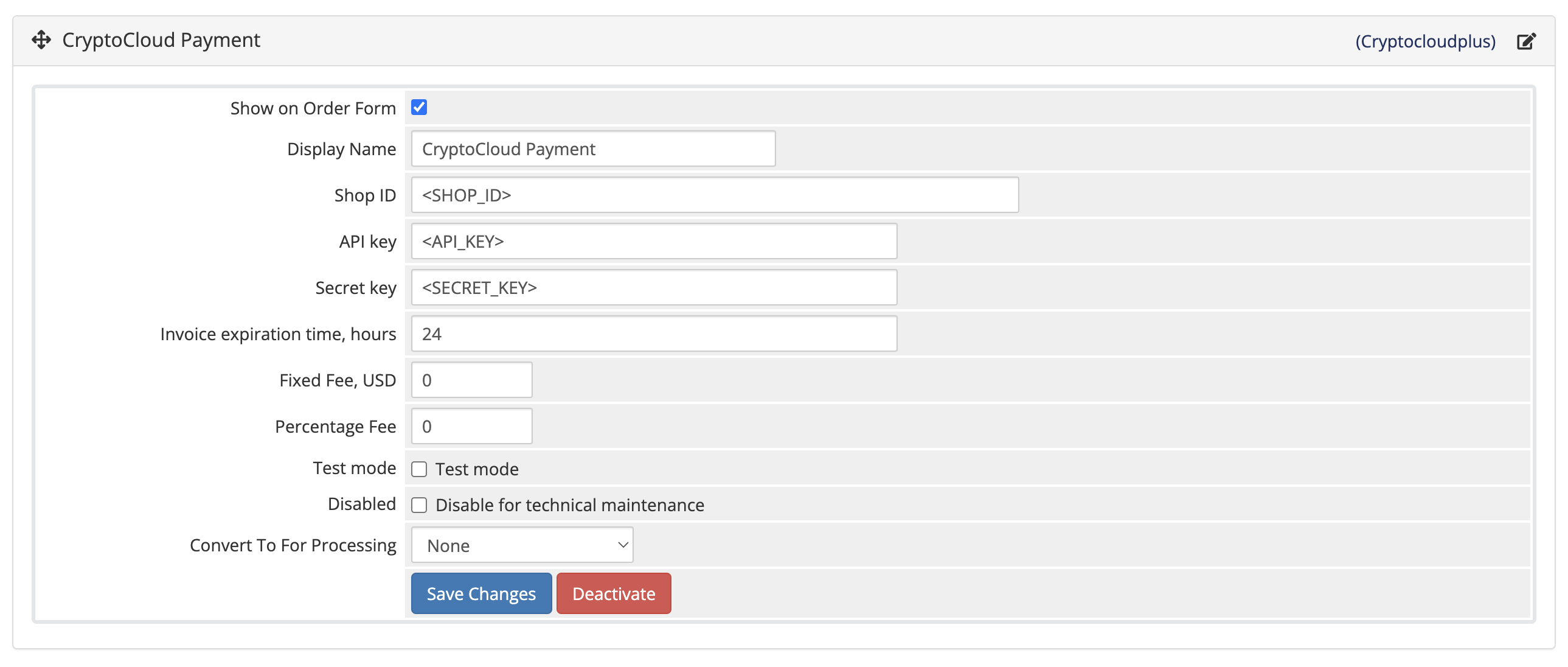Click 'Disable for technical maintenance' label text
1568x667 pixels.
(570, 505)
